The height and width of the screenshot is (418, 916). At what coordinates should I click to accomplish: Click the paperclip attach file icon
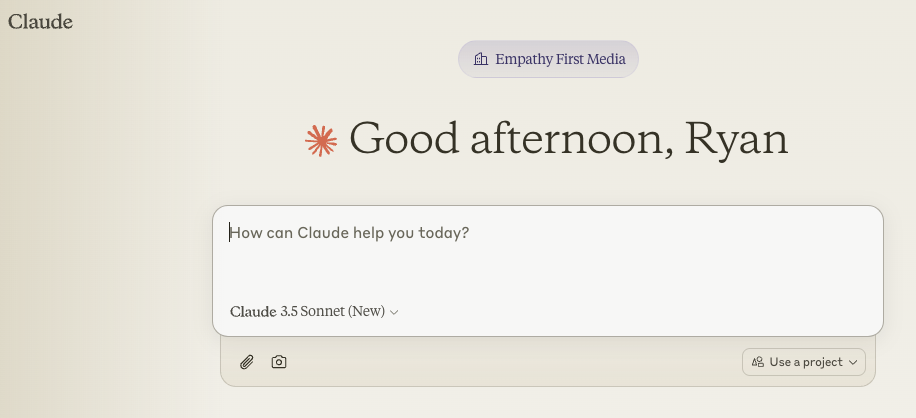[247, 362]
